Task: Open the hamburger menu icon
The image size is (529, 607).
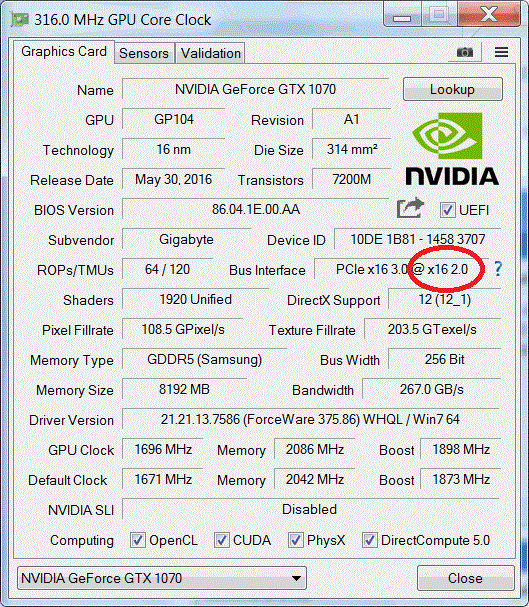Action: pos(502,52)
